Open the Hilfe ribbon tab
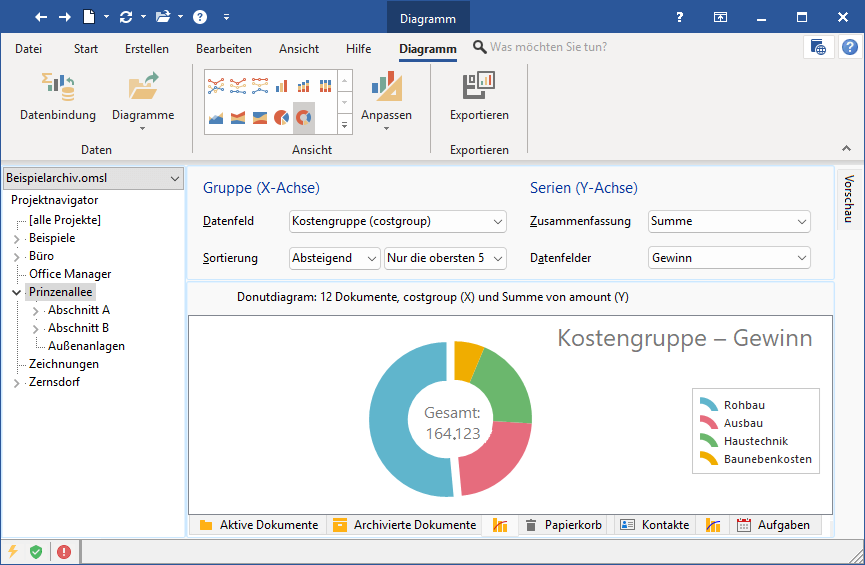 pos(358,49)
